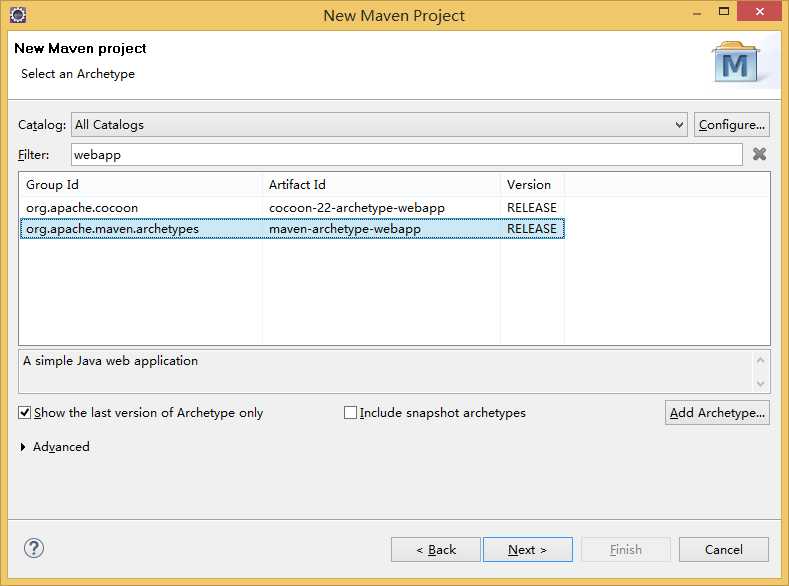Proceed with the Next button
The image size is (789, 586).
(527, 549)
